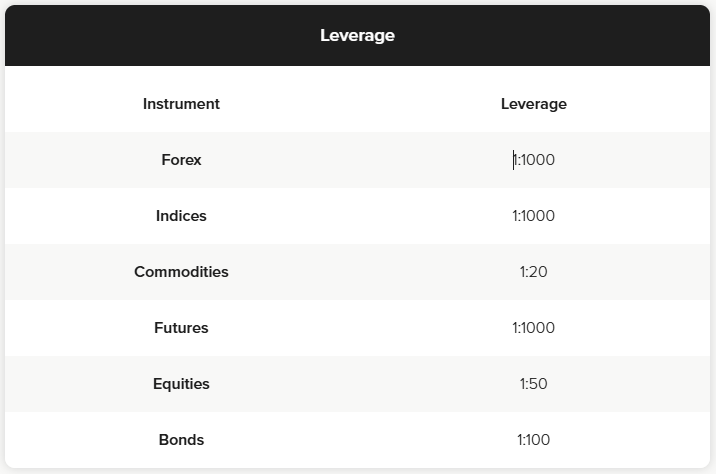Highlight the entire Commodities table row

coord(357,272)
